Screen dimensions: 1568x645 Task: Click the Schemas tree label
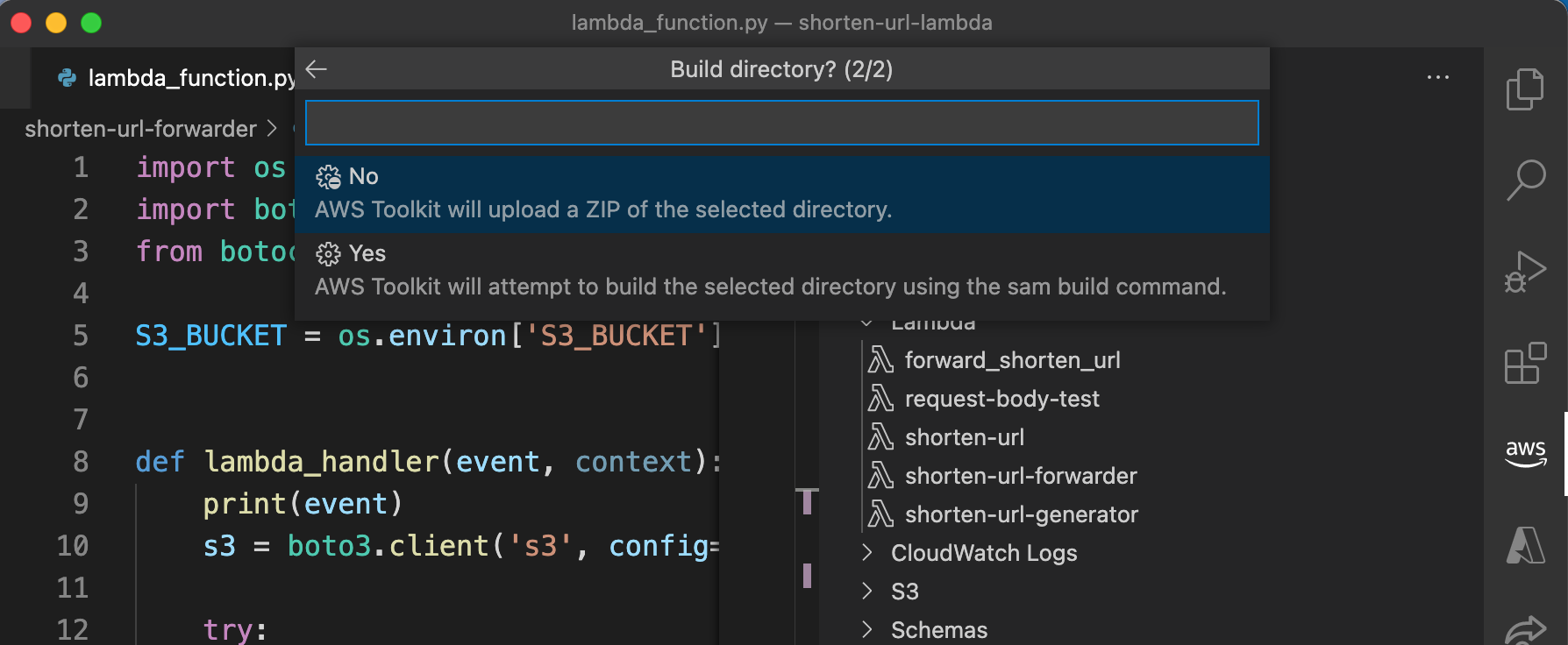pyautogui.click(x=938, y=630)
